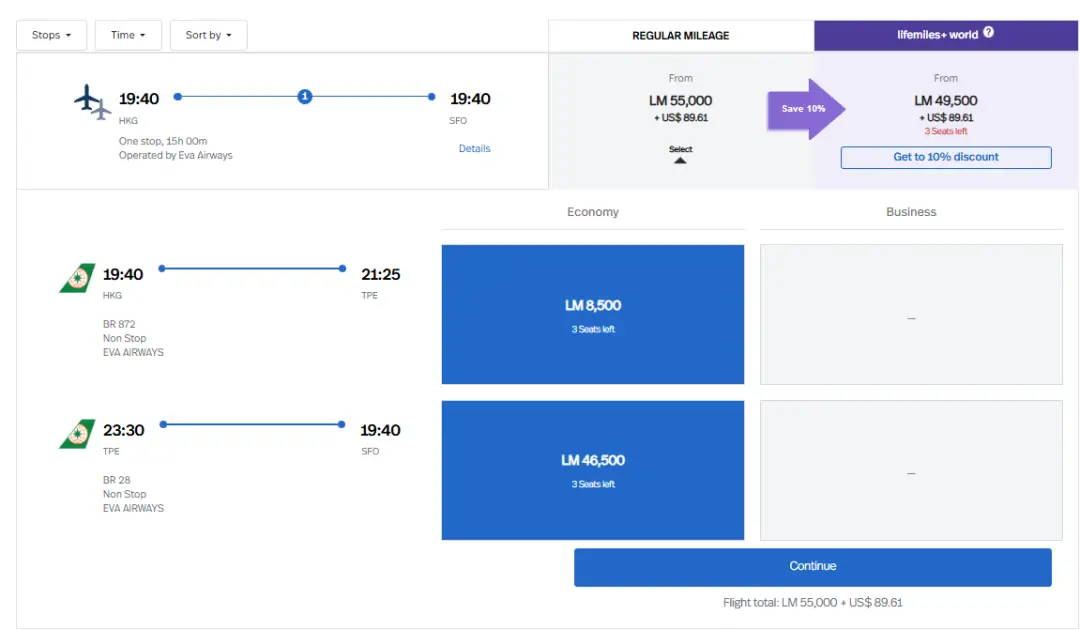Click the unavailable Business cell for BR 28
This screenshot has height=630, width=1080.
pyautogui.click(x=910, y=470)
